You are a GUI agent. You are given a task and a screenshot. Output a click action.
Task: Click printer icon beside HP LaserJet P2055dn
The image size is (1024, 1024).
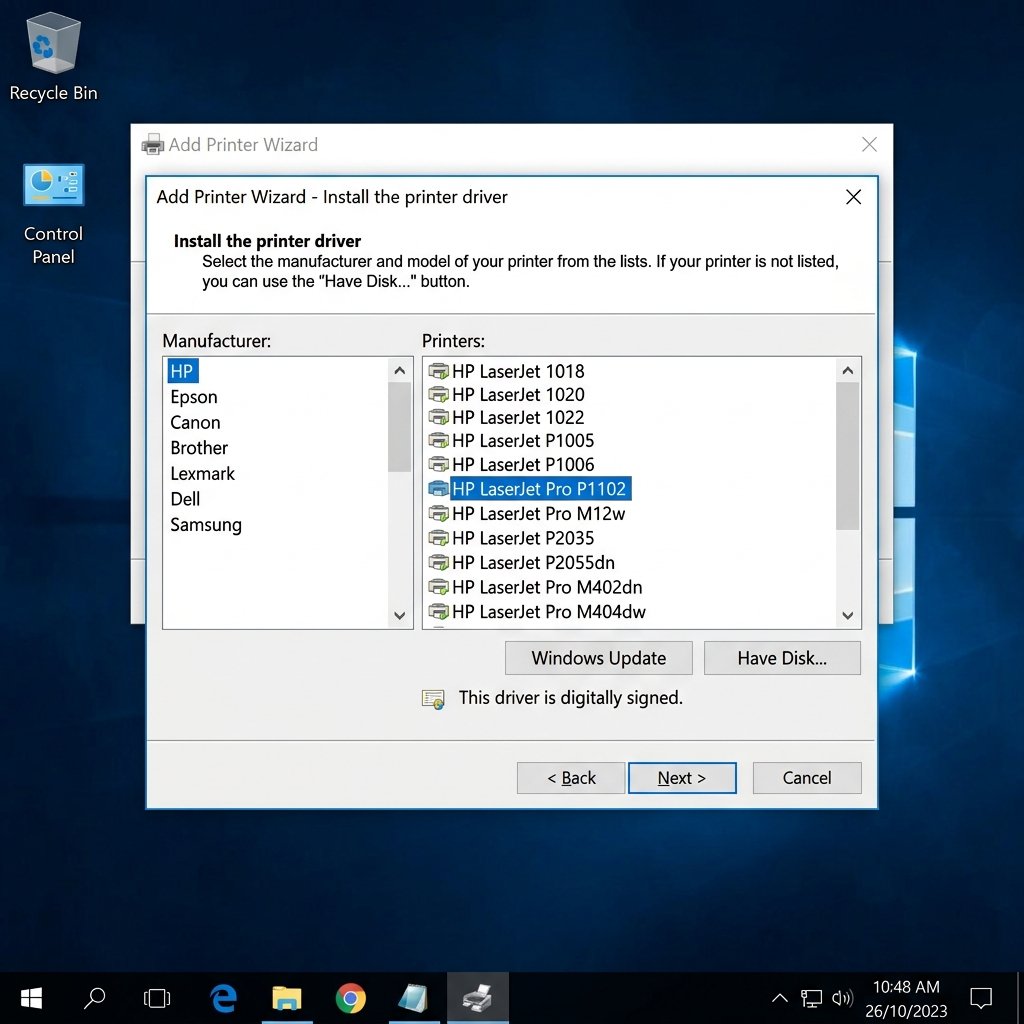438,562
